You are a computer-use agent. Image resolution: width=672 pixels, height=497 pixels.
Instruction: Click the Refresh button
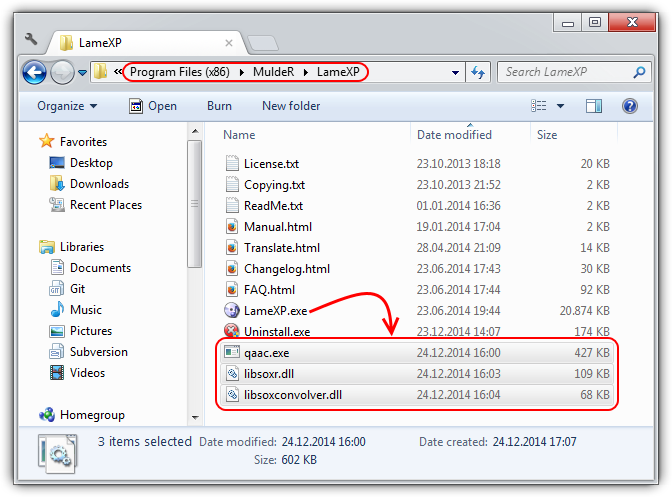click(x=478, y=72)
